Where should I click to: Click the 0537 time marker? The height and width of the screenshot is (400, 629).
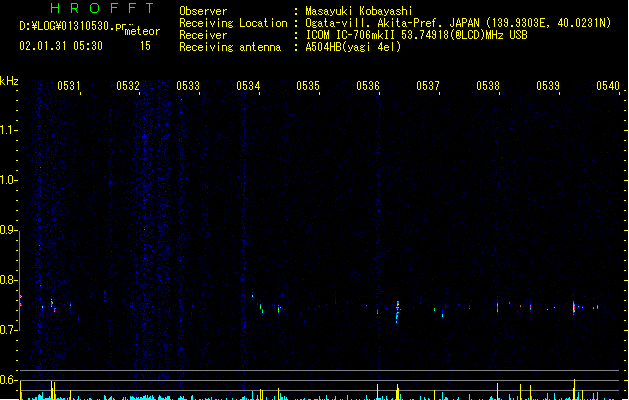(428, 85)
